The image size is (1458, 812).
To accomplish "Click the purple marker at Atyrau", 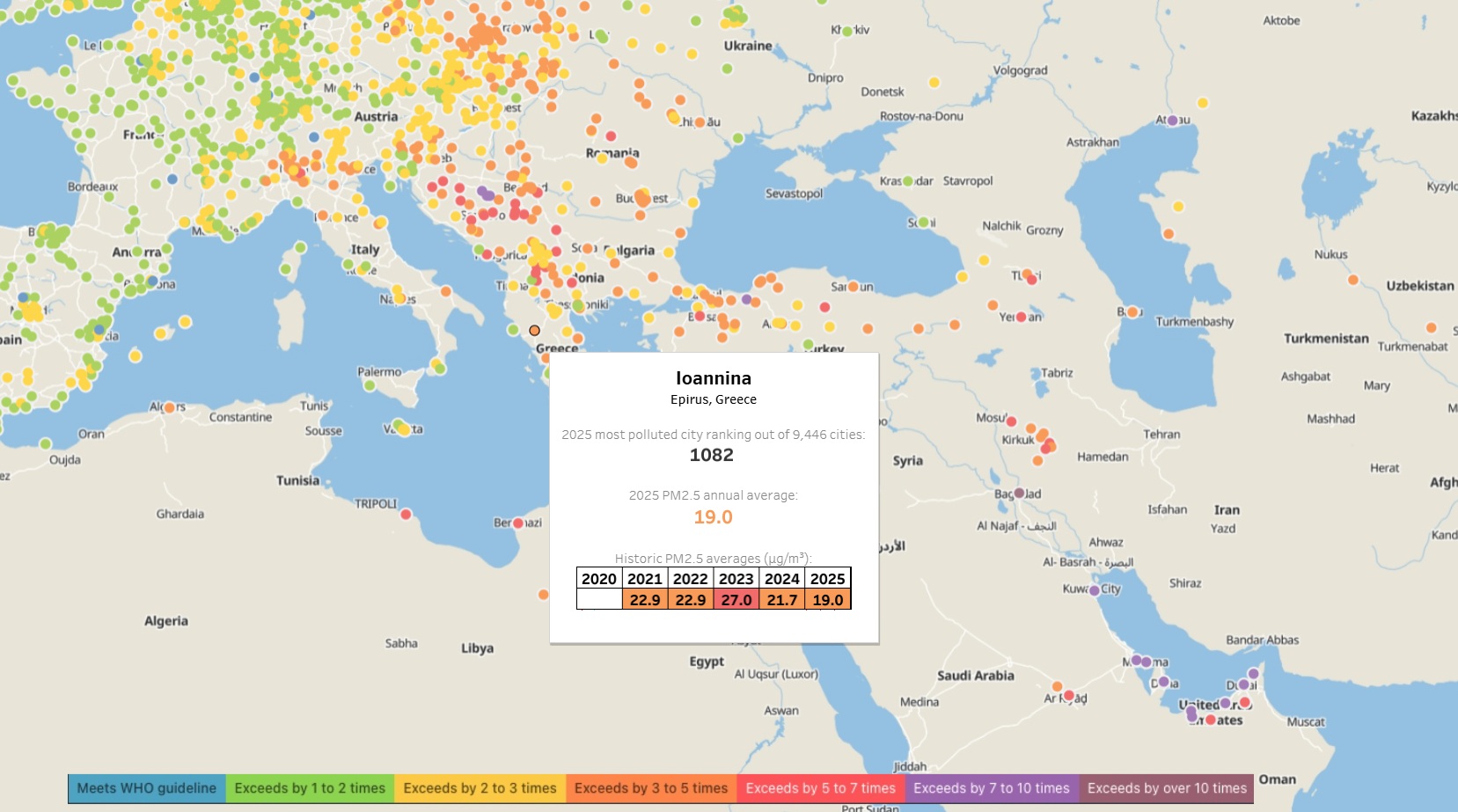I will (1172, 121).
